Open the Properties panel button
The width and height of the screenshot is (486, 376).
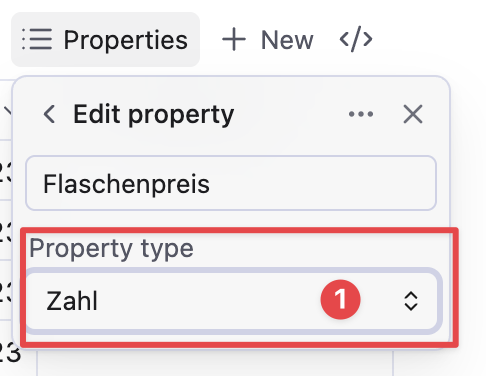tap(105, 40)
